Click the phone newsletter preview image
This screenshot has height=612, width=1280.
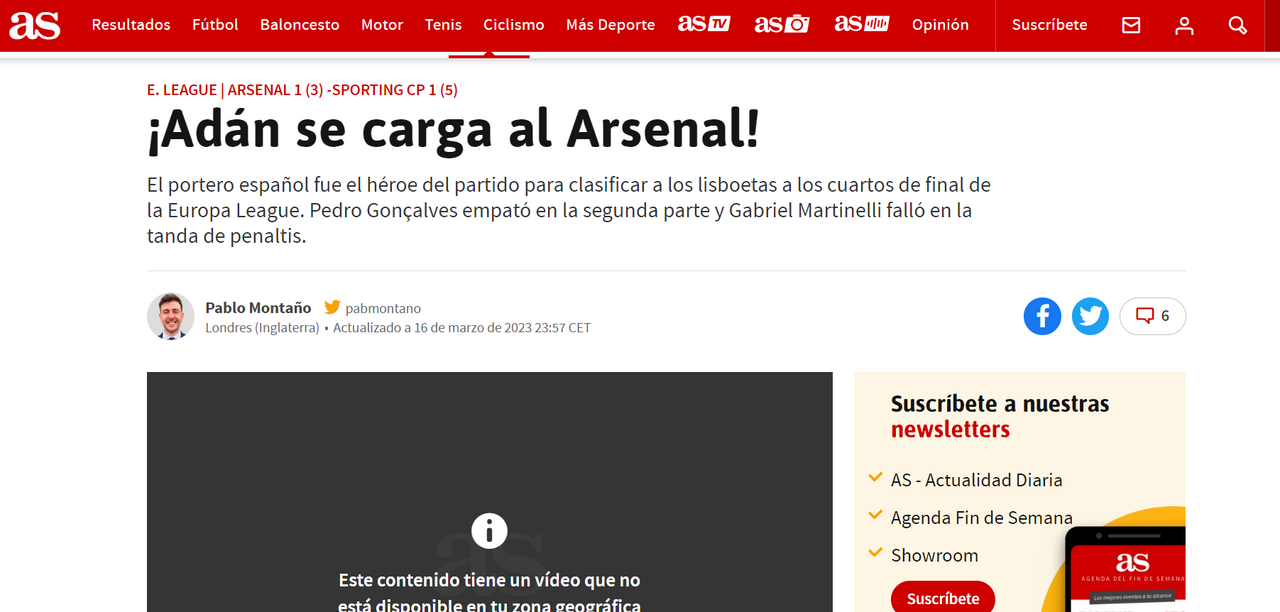click(x=1125, y=569)
